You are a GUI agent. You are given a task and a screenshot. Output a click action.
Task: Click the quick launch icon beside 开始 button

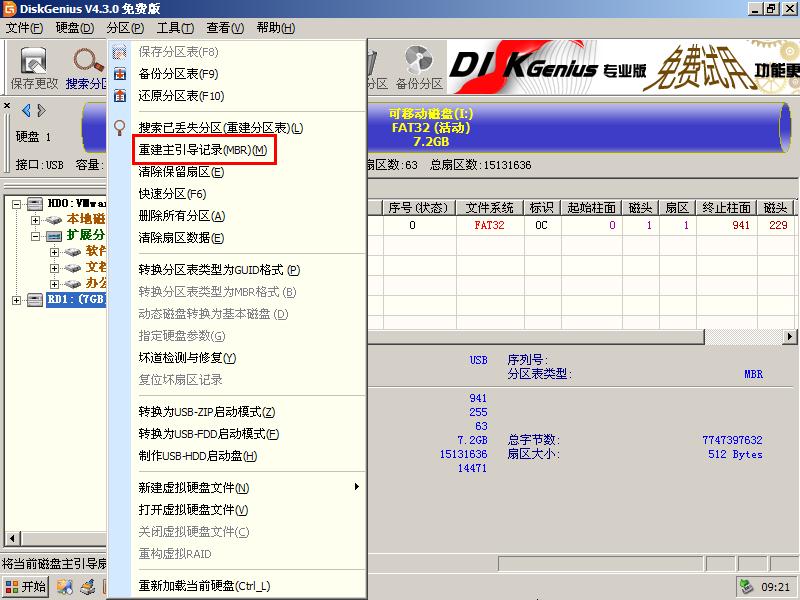64,587
